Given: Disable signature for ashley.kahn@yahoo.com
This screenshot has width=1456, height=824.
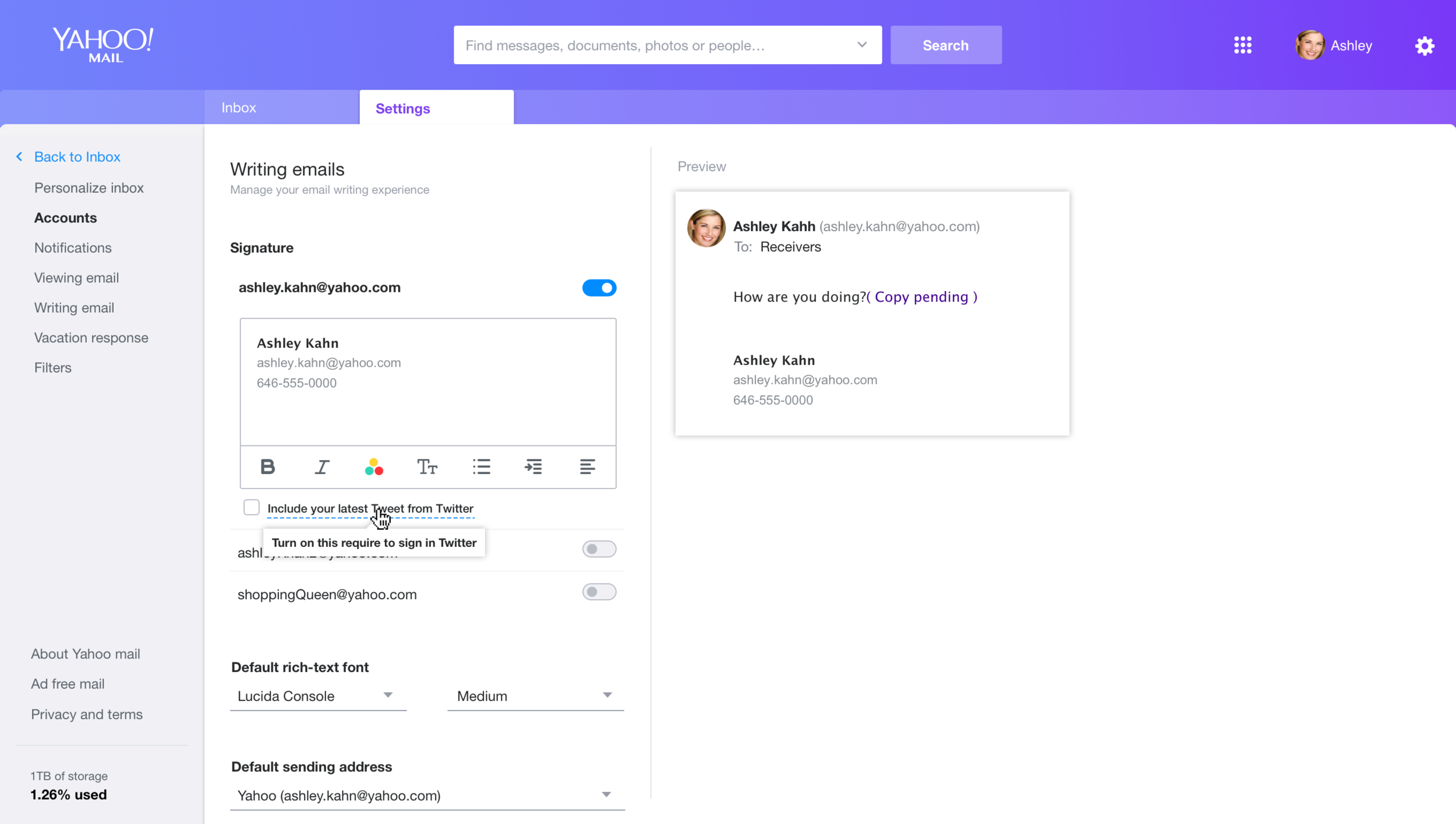Looking at the screenshot, I should [599, 288].
